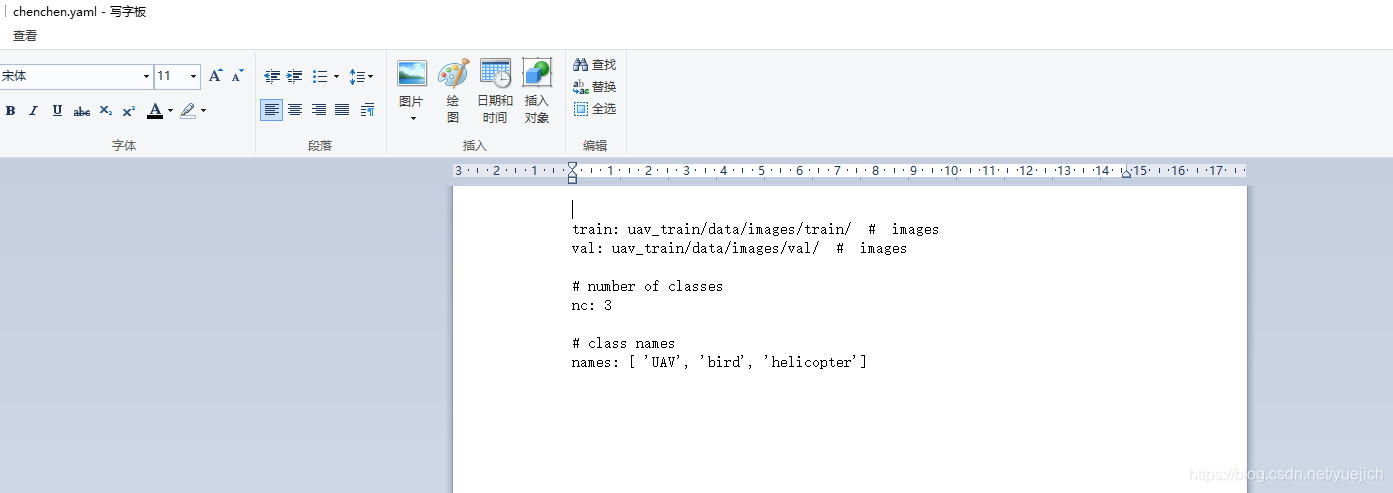
Task: Click 全选 to select all
Action: point(595,109)
